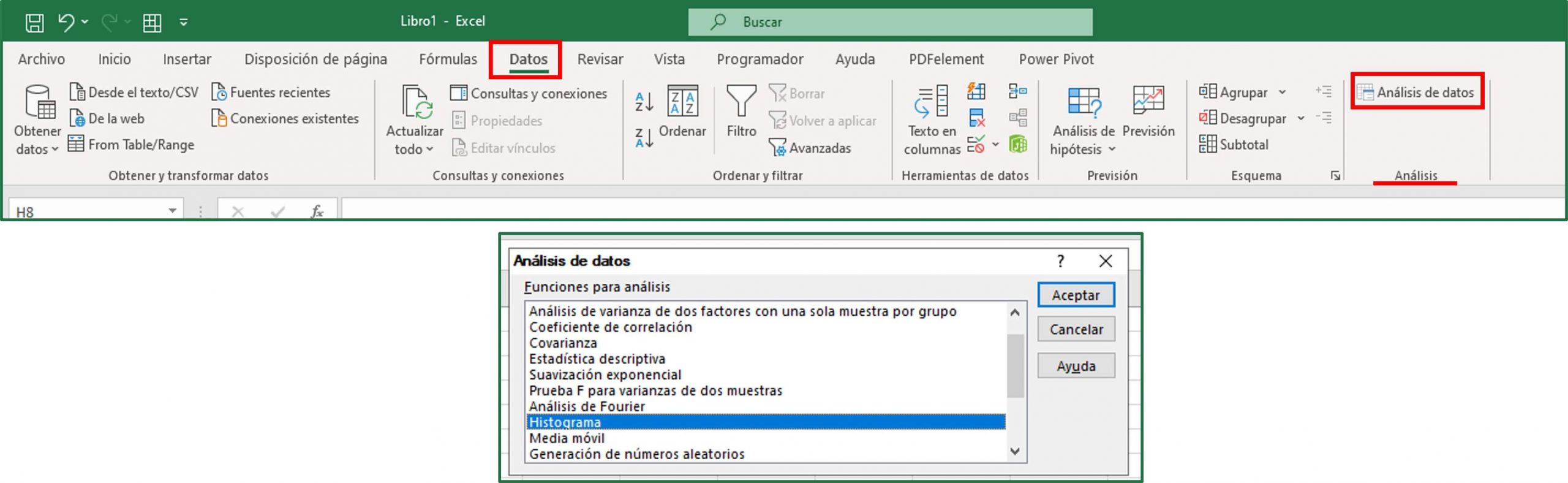Expand the Actualizar todo dropdown arrow
1568x483 pixels.
(429, 149)
